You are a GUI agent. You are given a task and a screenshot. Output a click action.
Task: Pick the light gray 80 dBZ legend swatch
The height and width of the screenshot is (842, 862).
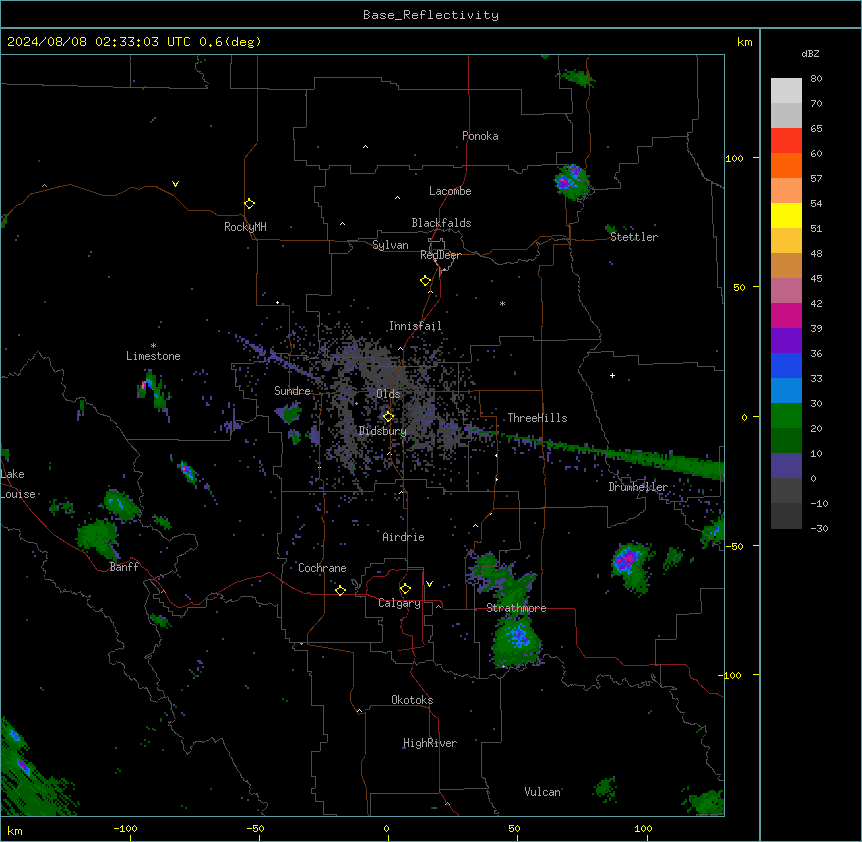[786, 91]
